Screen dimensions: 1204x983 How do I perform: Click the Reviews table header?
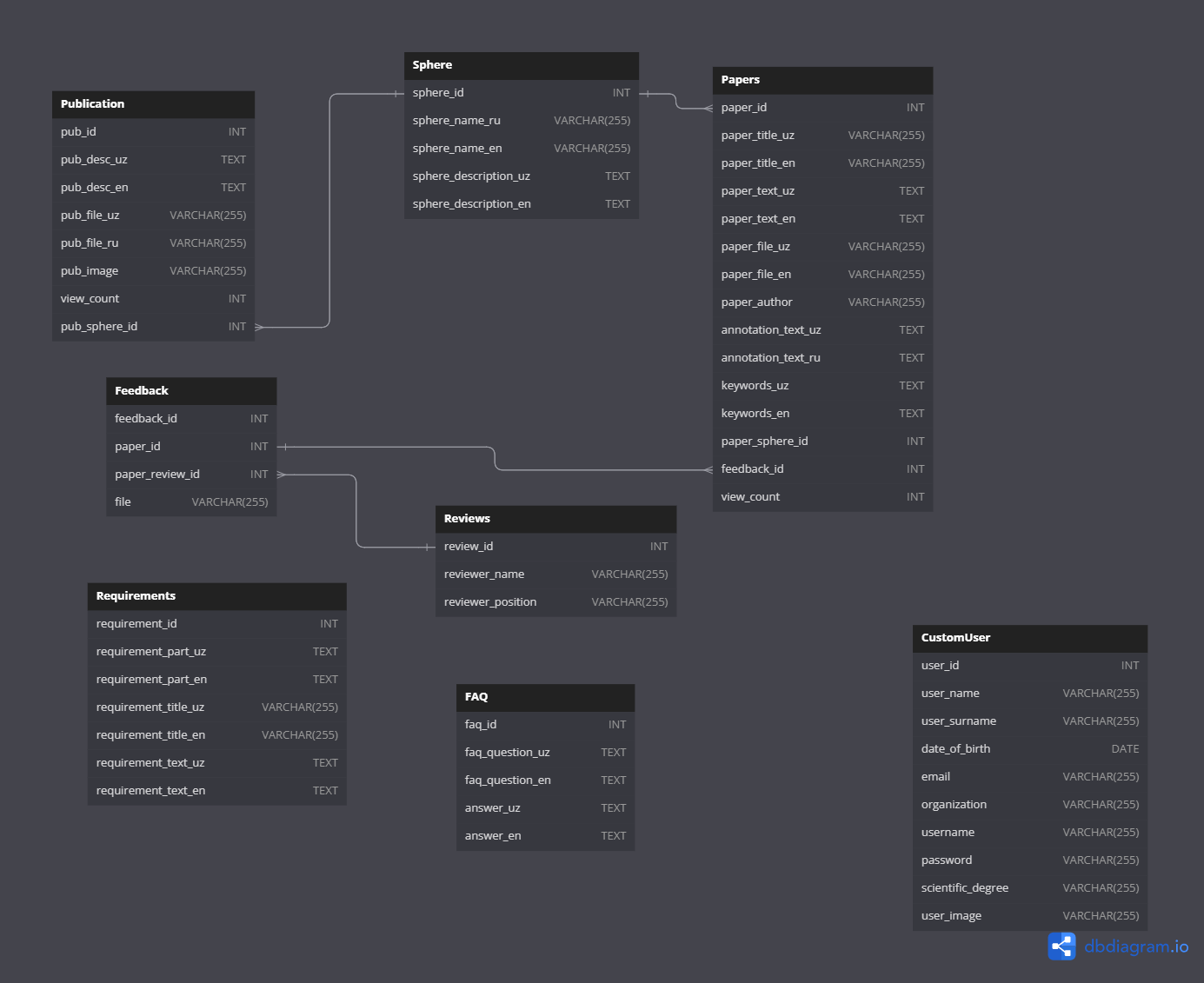(x=555, y=519)
